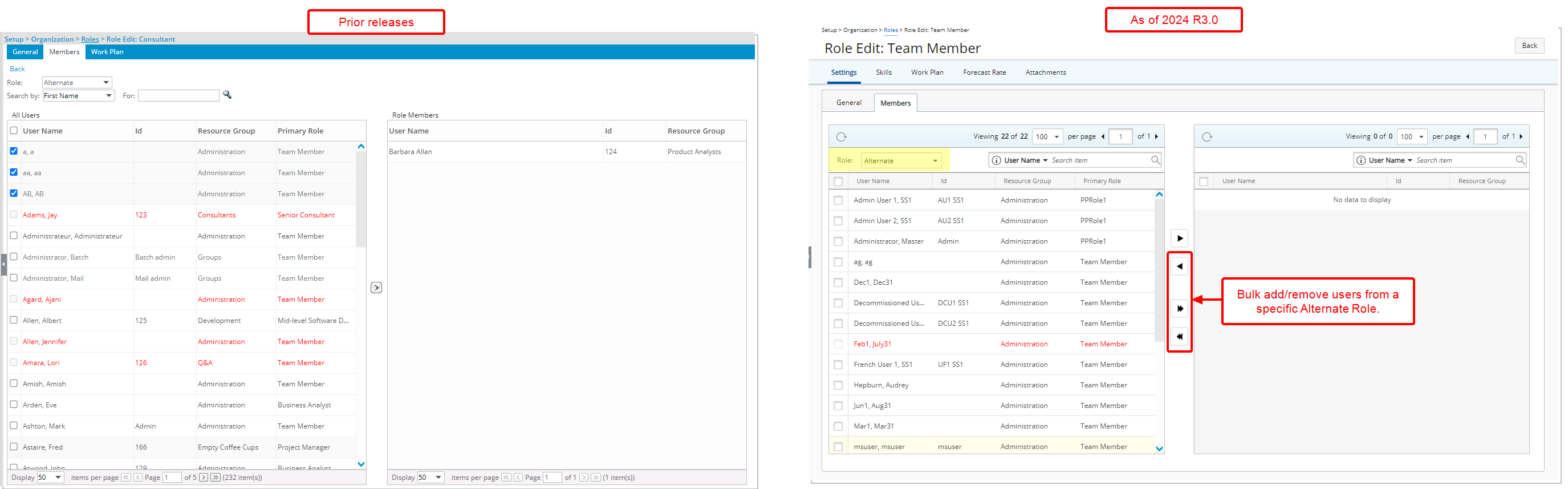Click the double right arrow to add all users
The width and height of the screenshot is (1568, 489).
1180,309
